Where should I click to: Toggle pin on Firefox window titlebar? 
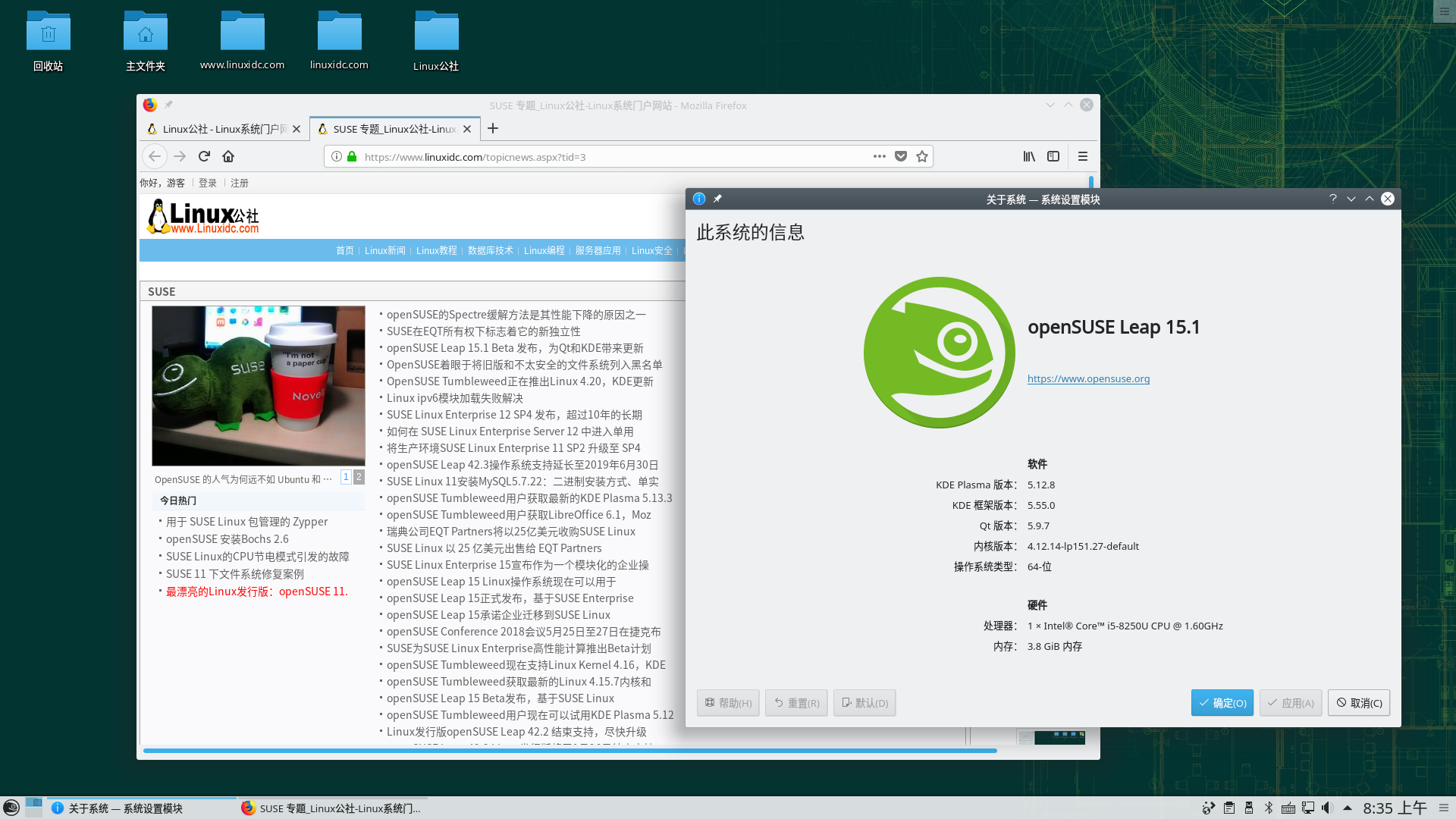[169, 105]
